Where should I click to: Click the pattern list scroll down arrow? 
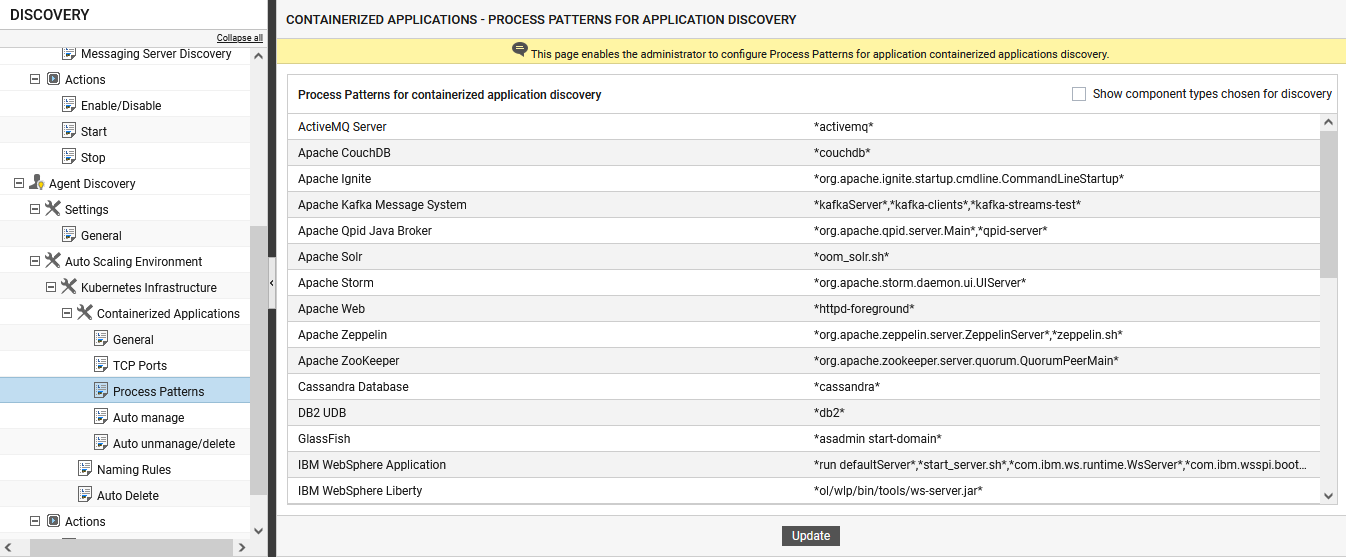[x=1328, y=495]
